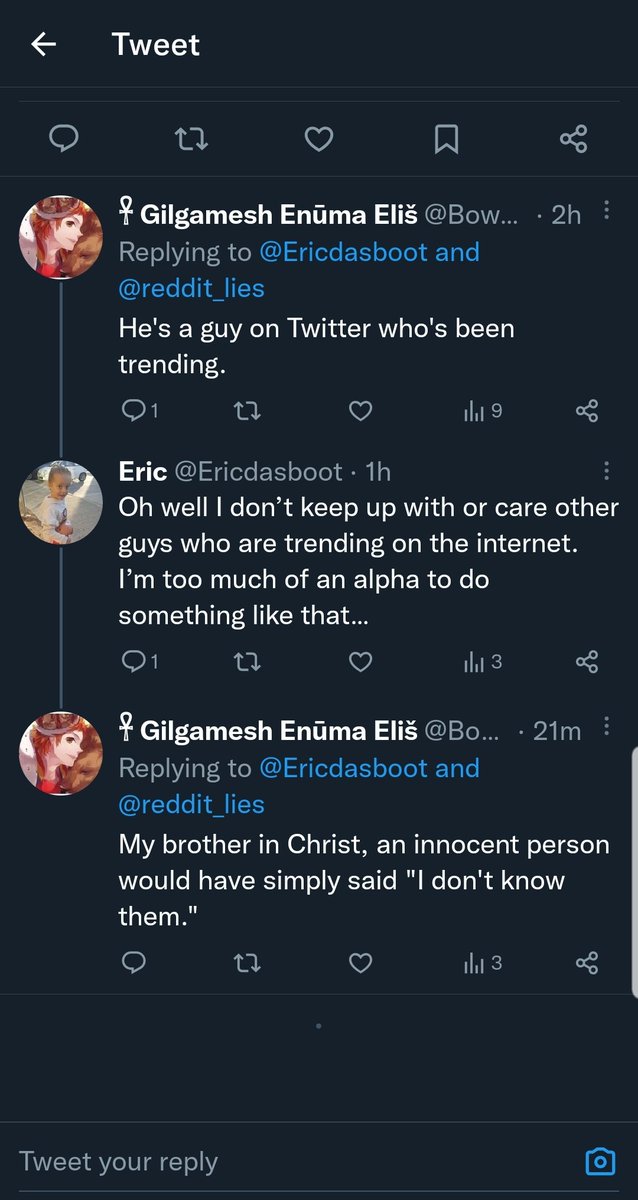The width and height of the screenshot is (638, 1200).
Task: Open the @reddit_lies mention in the first reply
Action: 191,289
